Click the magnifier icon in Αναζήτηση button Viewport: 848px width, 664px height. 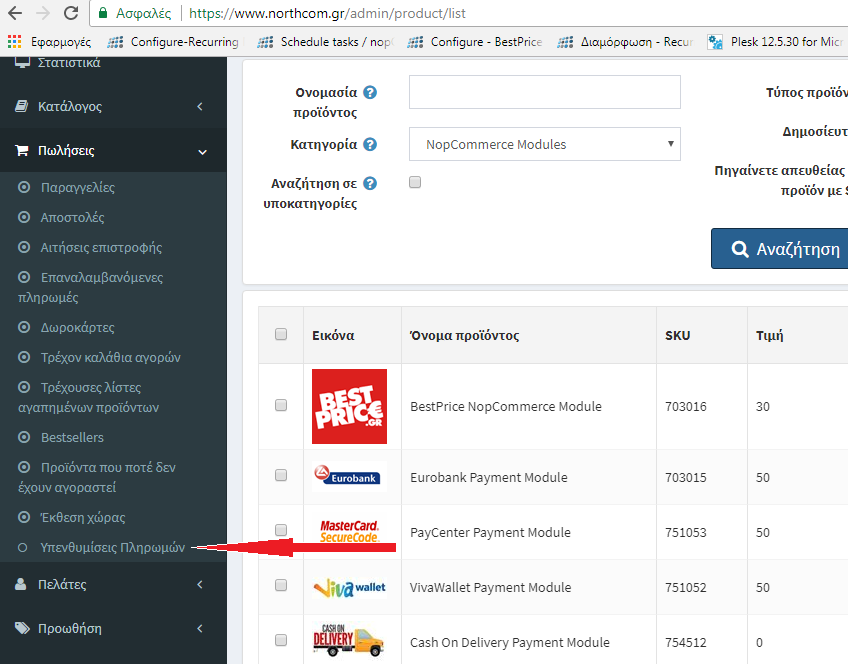click(740, 249)
